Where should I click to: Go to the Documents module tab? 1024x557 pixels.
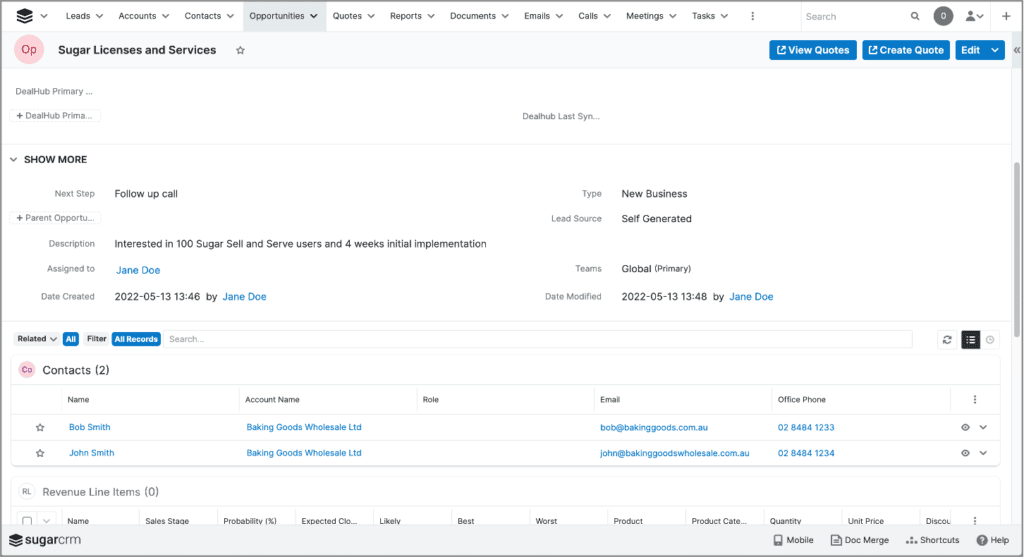(x=473, y=16)
